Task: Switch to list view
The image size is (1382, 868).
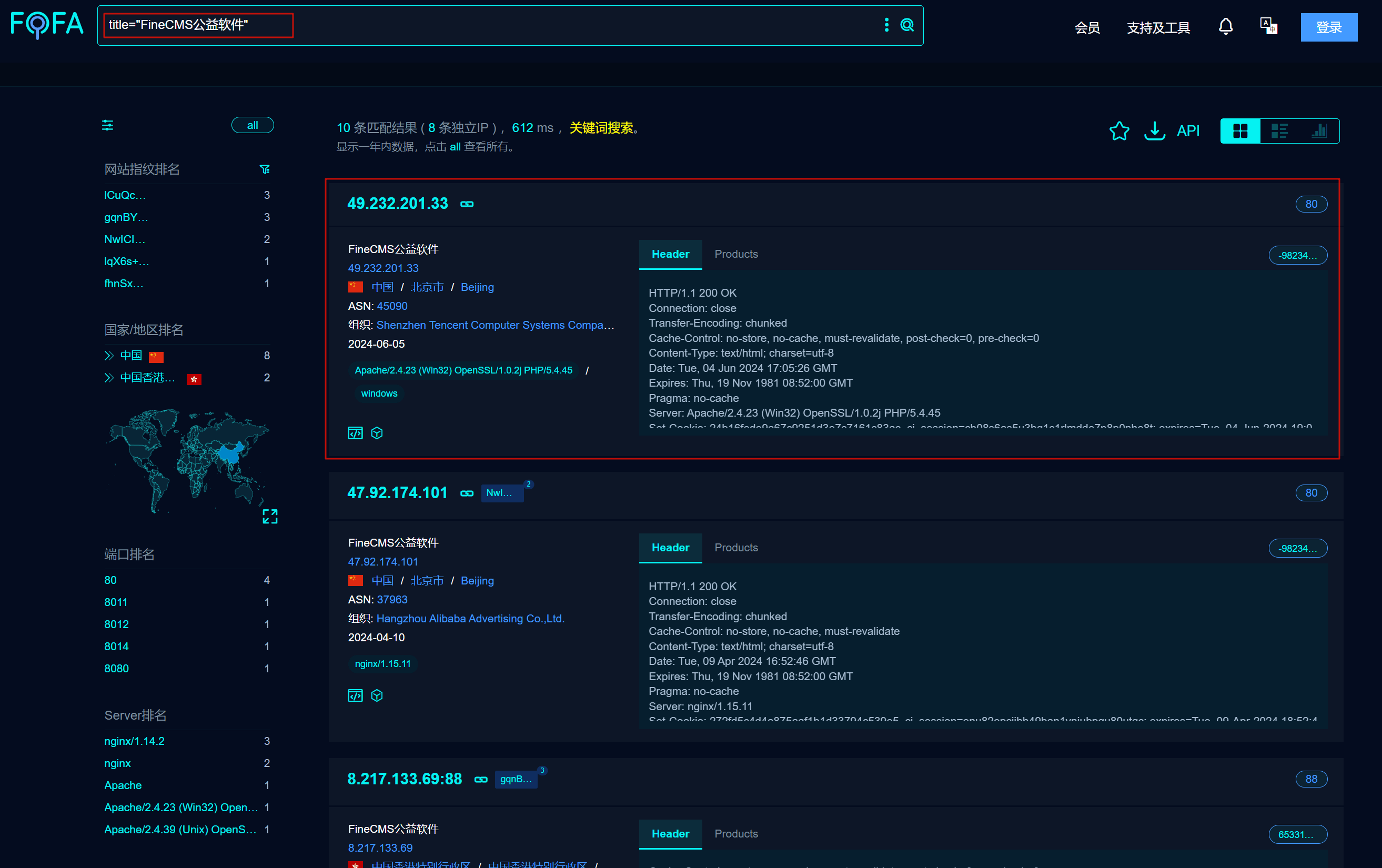Action: pyautogui.click(x=1279, y=131)
